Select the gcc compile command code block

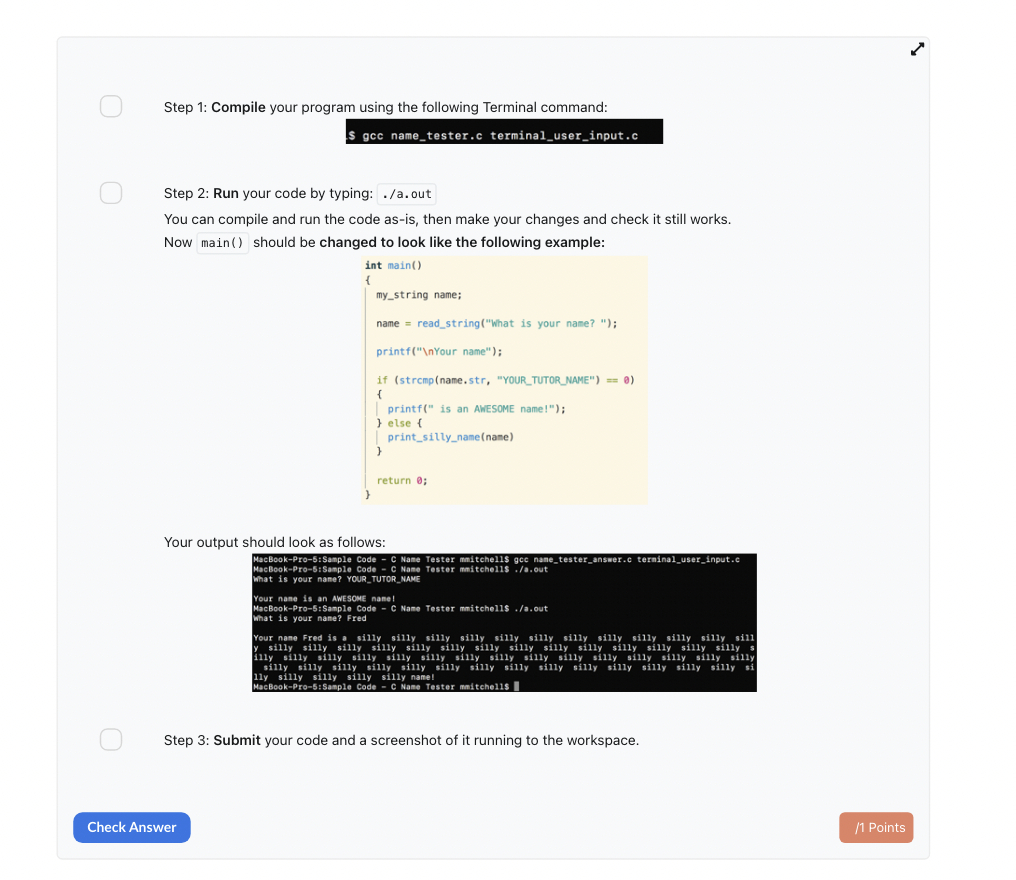click(504, 131)
